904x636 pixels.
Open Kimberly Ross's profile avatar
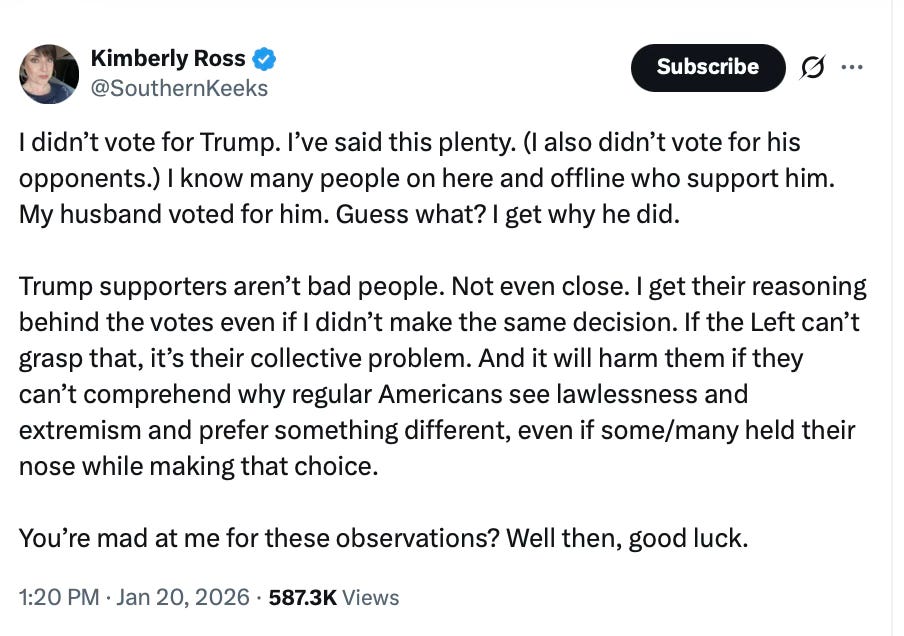[x=49, y=74]
